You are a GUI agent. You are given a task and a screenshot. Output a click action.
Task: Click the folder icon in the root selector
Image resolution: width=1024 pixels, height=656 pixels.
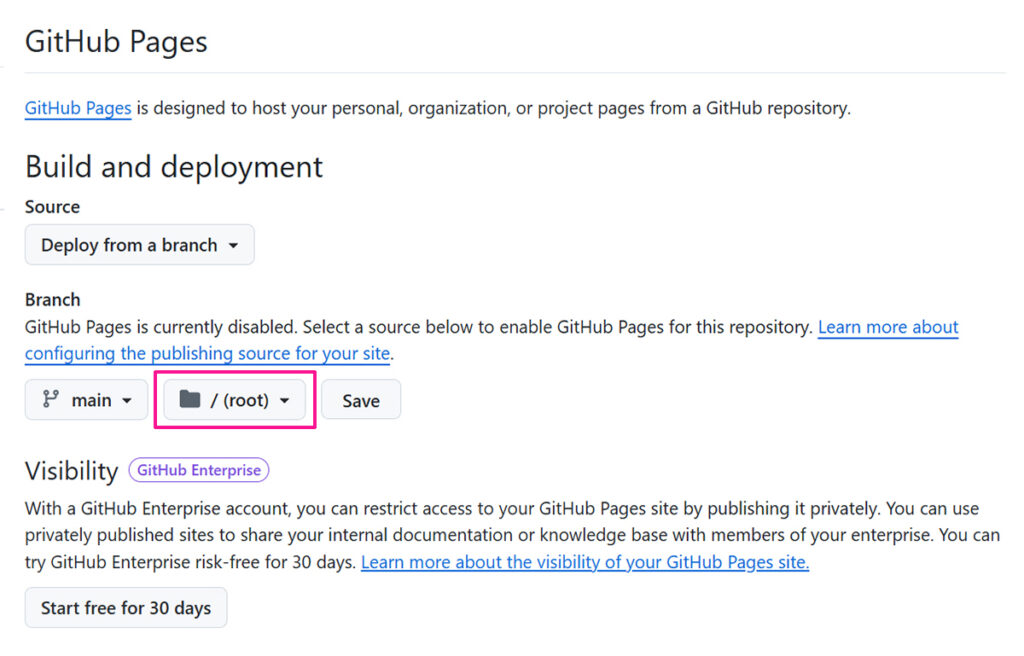tap(189, 400)
